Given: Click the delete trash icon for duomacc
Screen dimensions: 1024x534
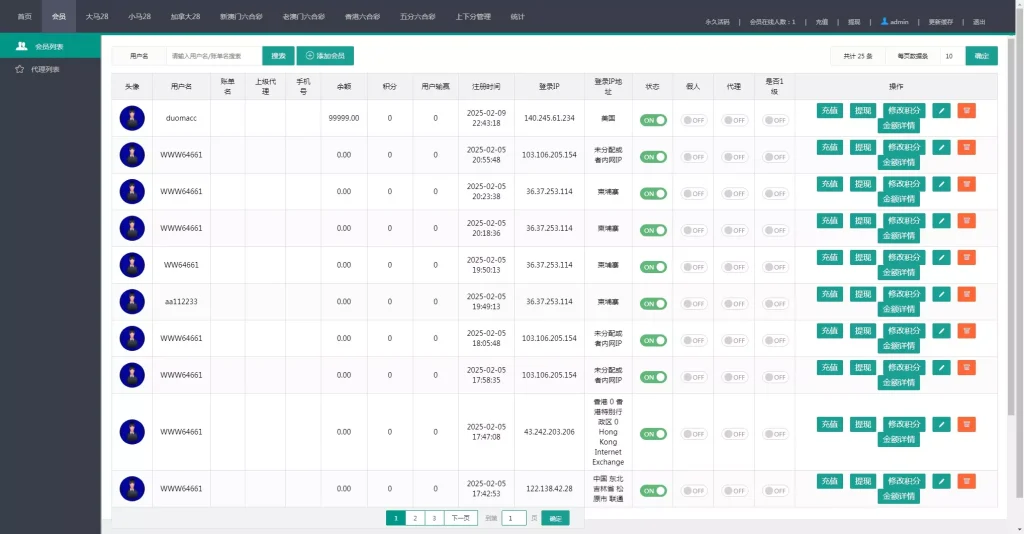Looking at the screenshot, I should (x=966, y=111).
